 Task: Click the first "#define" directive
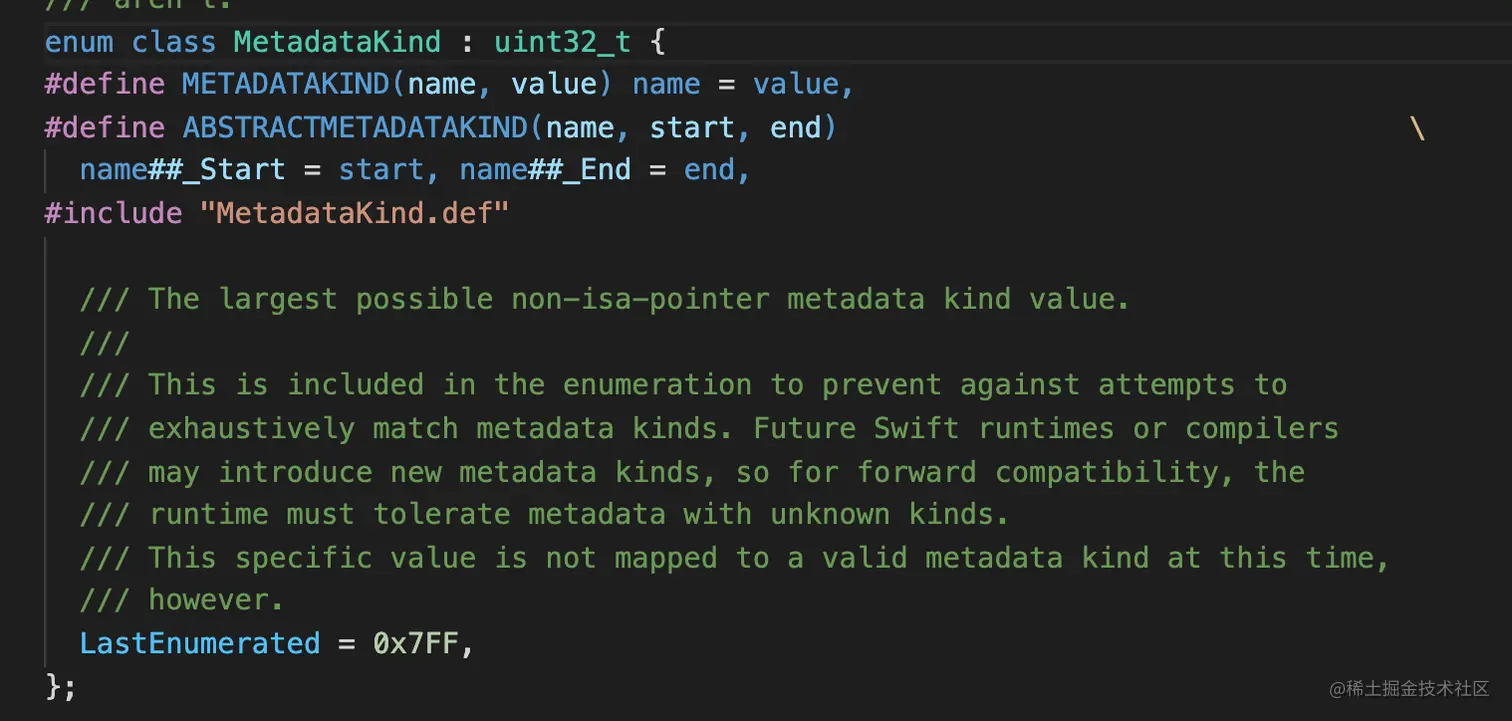point(105,84)
